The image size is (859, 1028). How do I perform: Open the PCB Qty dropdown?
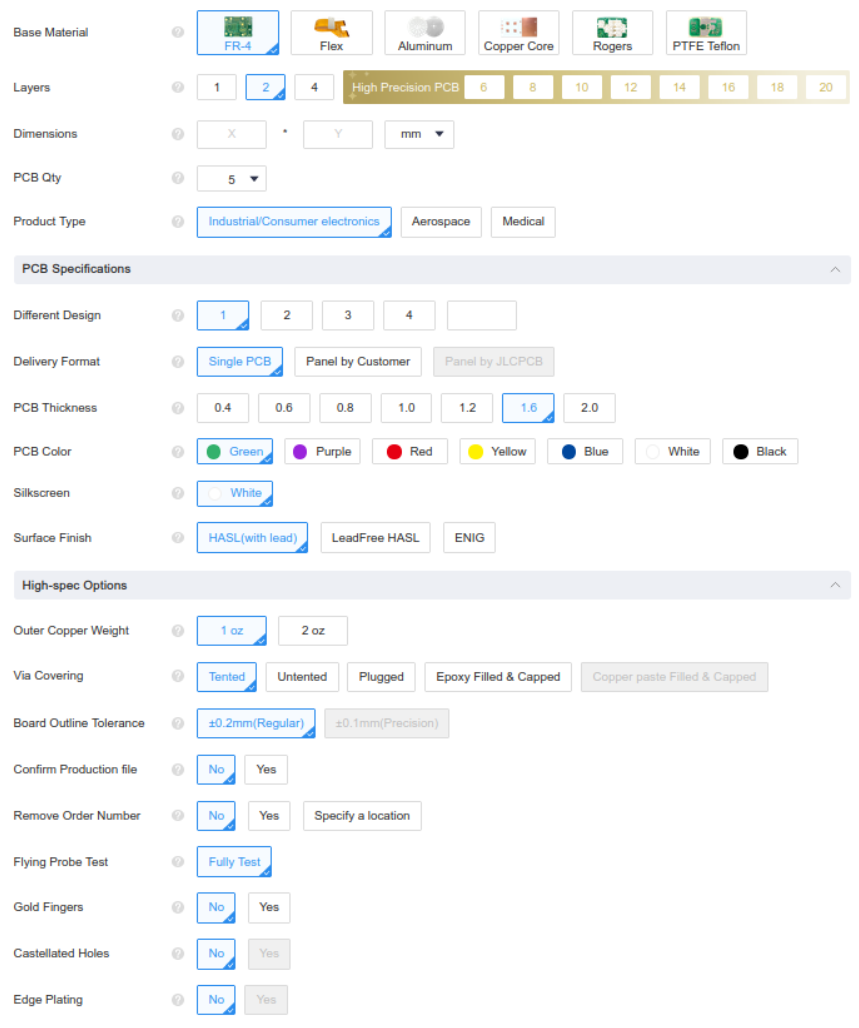pos(232,179)
